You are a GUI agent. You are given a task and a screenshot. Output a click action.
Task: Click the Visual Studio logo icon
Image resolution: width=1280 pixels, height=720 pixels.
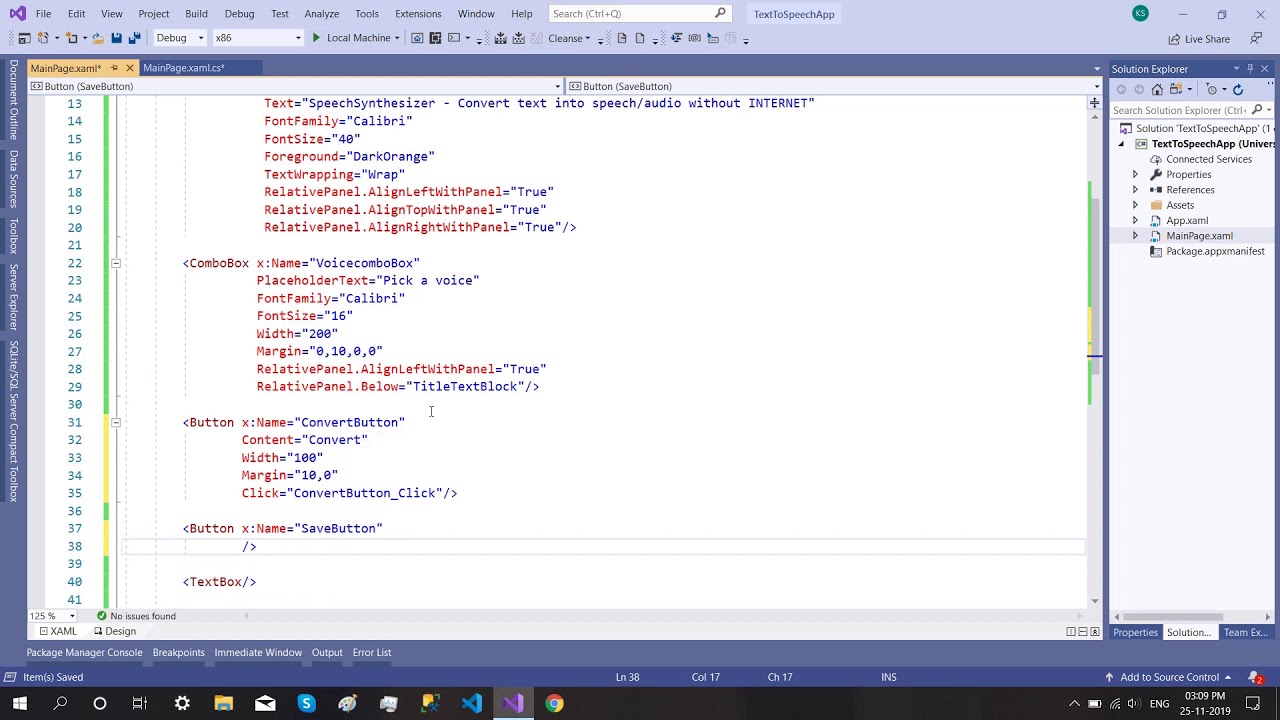click(16, 14)
